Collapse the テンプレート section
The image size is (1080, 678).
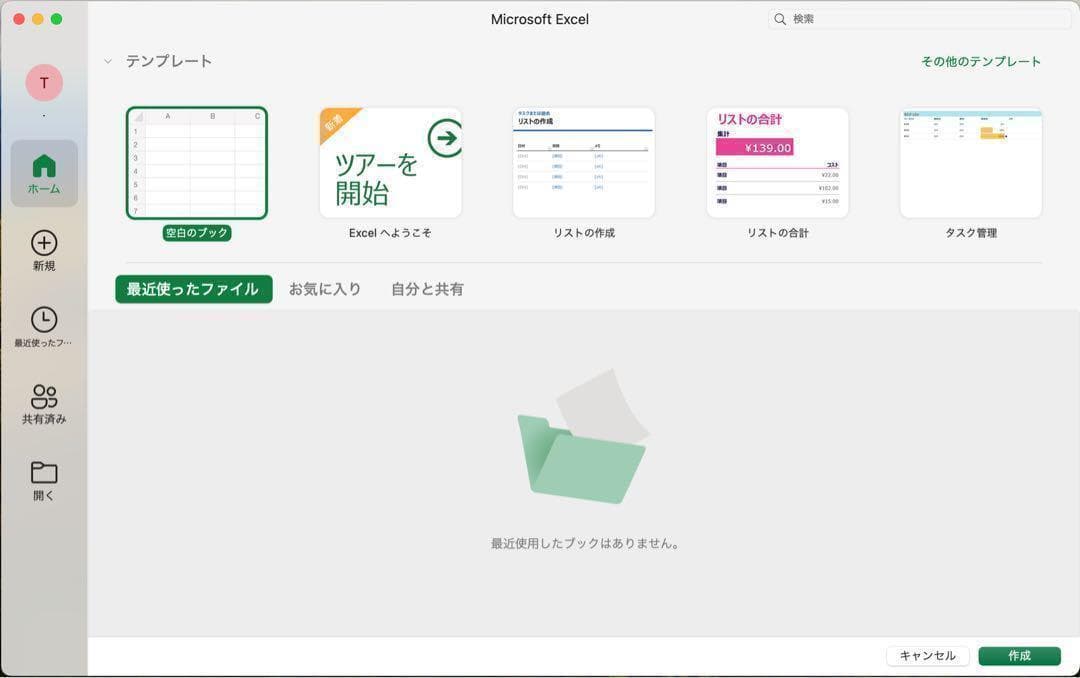click(x=107, y=60)
